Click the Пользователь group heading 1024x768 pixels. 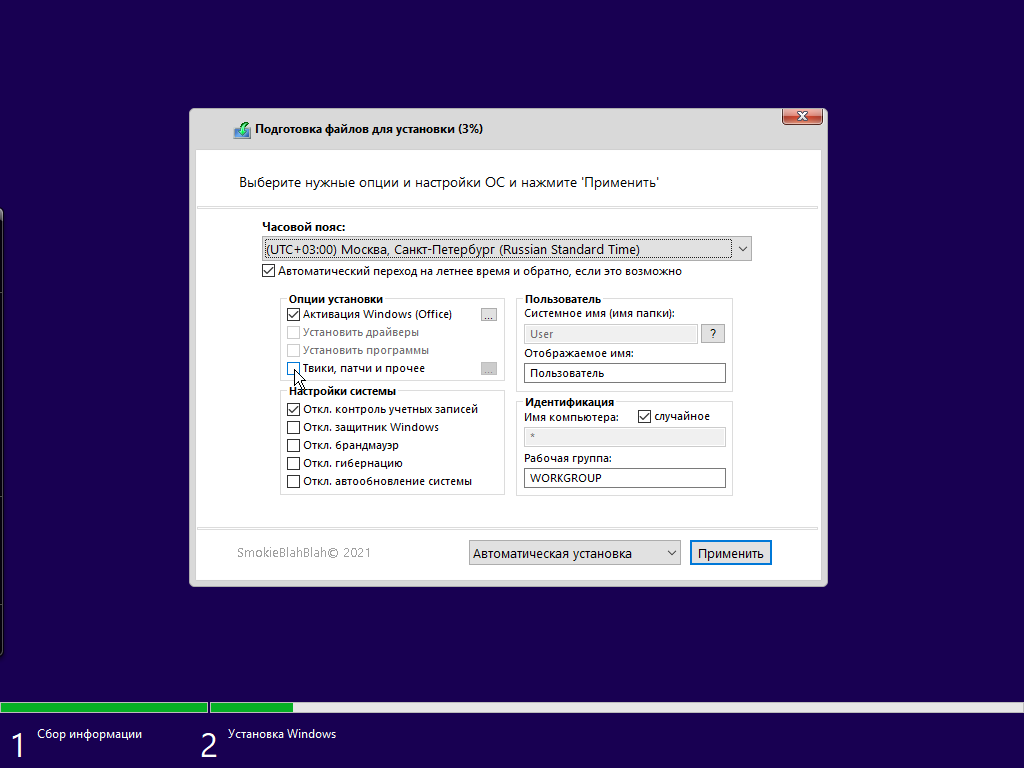[x=563, y=299]
